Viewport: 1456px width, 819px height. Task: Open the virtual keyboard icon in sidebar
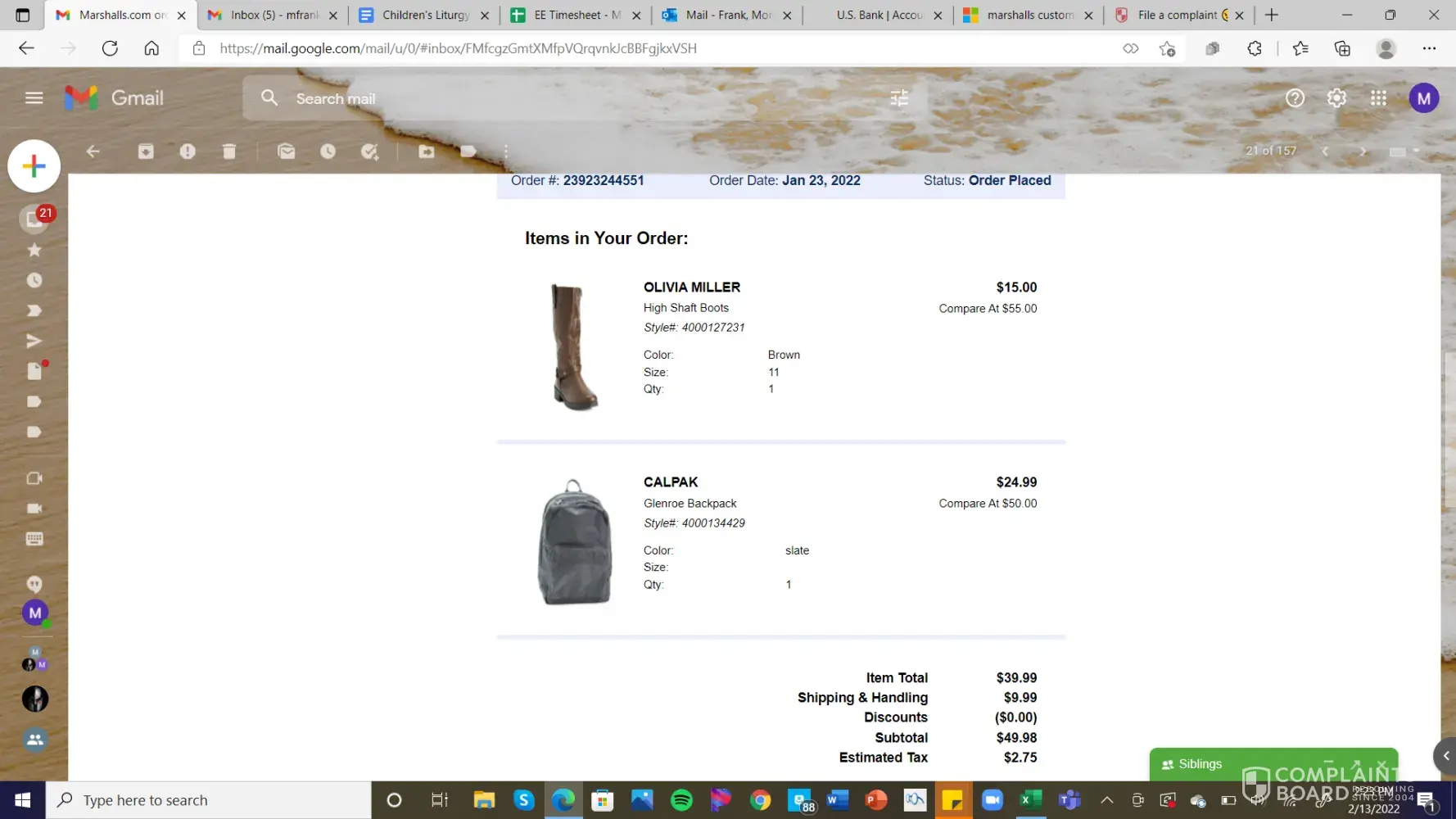pyautogui.click(x=34, y=539)
